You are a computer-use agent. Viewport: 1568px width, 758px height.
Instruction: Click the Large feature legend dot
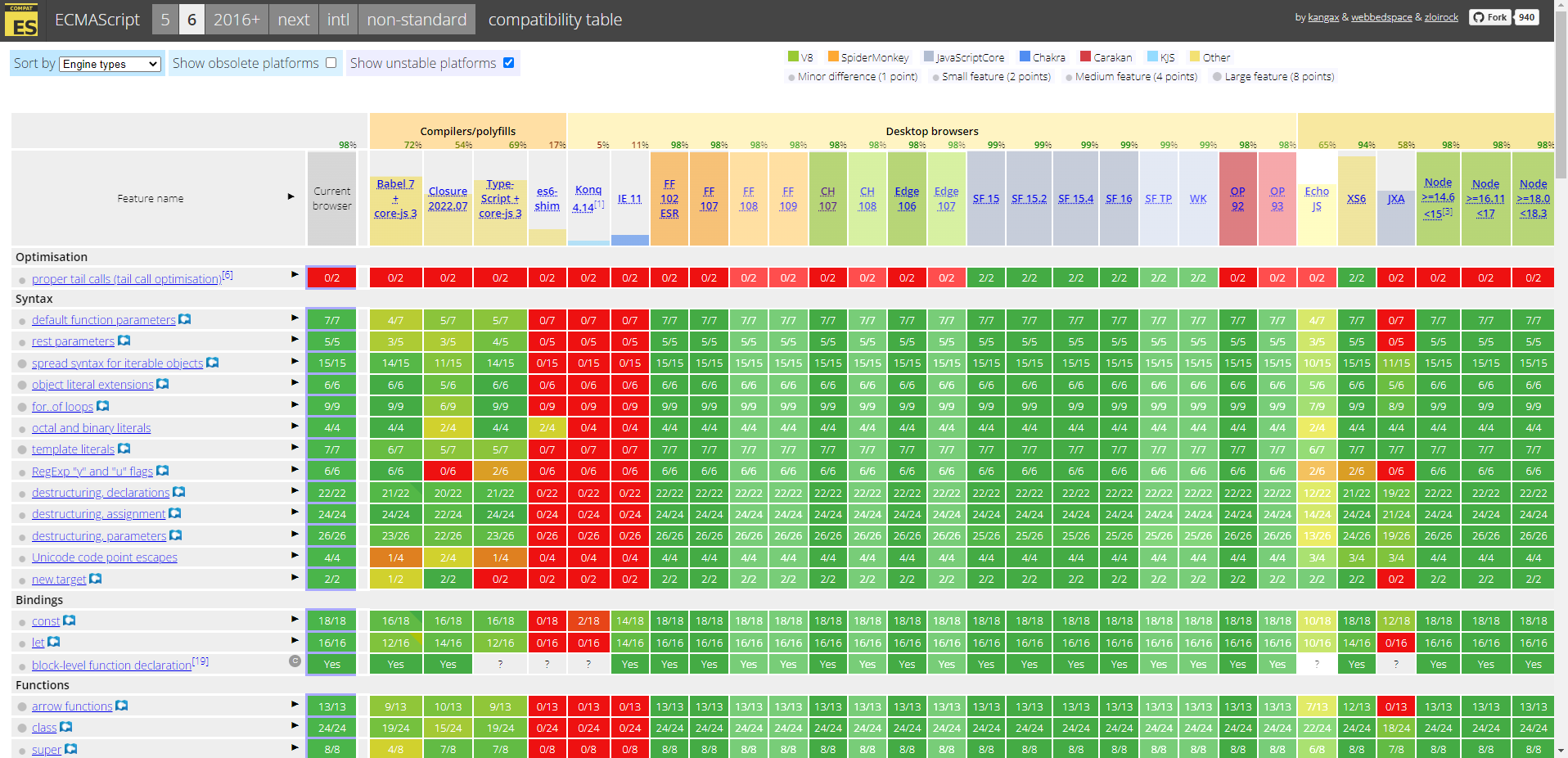click(1218, 77)
